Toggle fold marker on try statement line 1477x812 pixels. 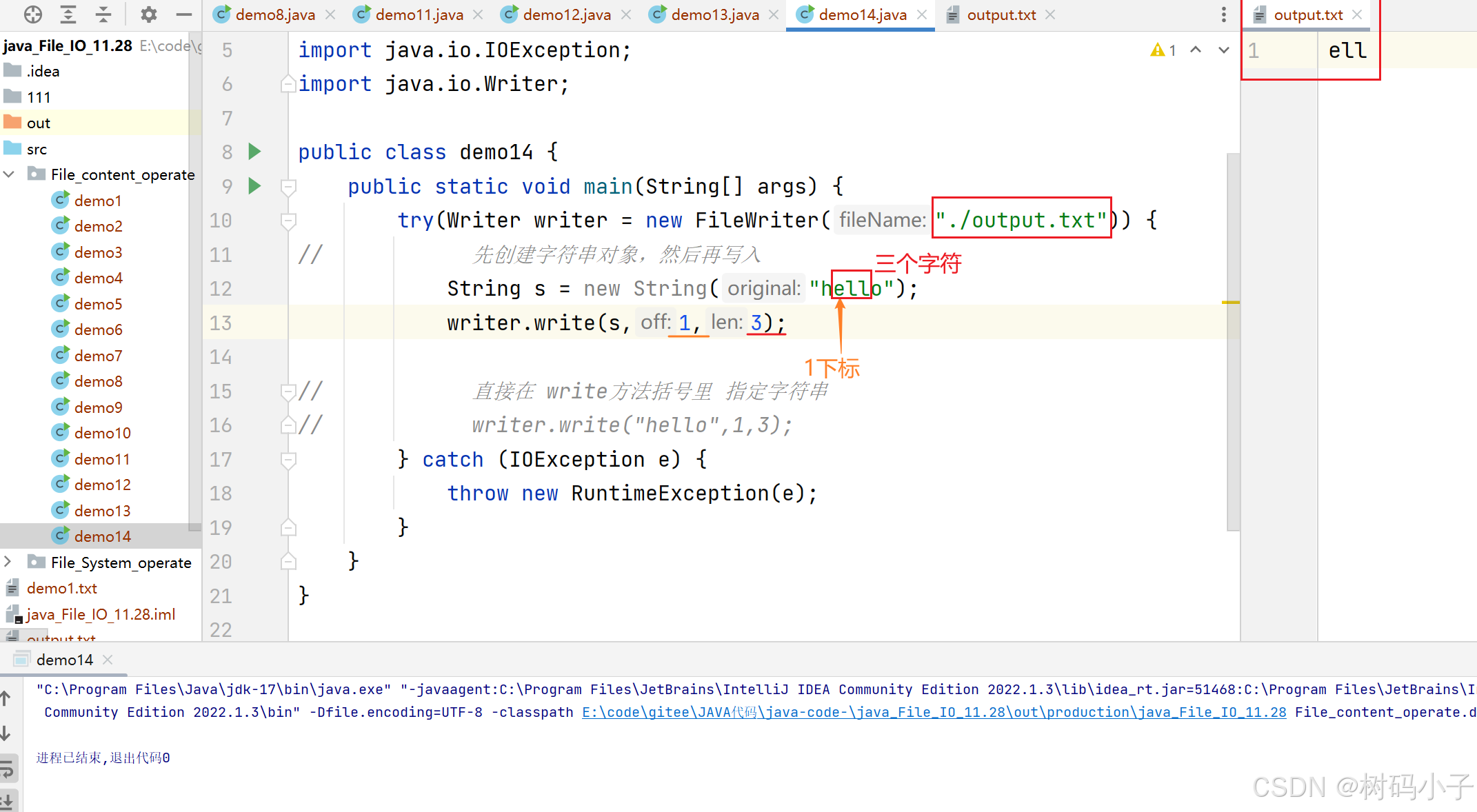pyautogui.click(x=289, y=221)
